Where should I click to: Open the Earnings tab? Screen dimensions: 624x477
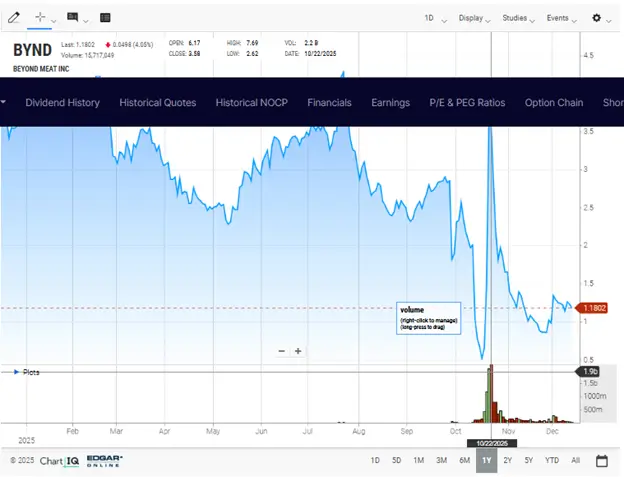[390, 103]
